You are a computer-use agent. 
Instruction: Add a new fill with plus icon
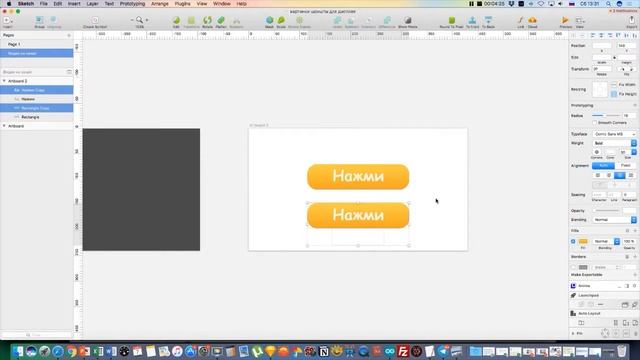click(635, 231)
